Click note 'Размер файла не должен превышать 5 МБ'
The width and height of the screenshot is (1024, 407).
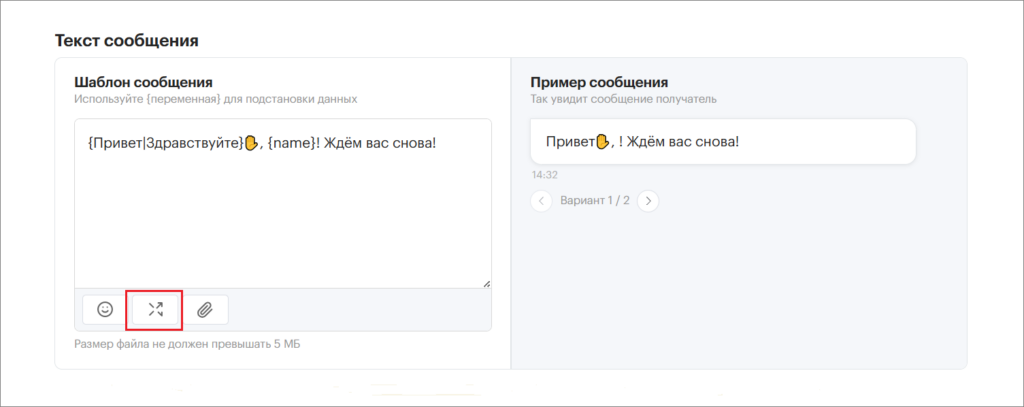click(187, 344)
